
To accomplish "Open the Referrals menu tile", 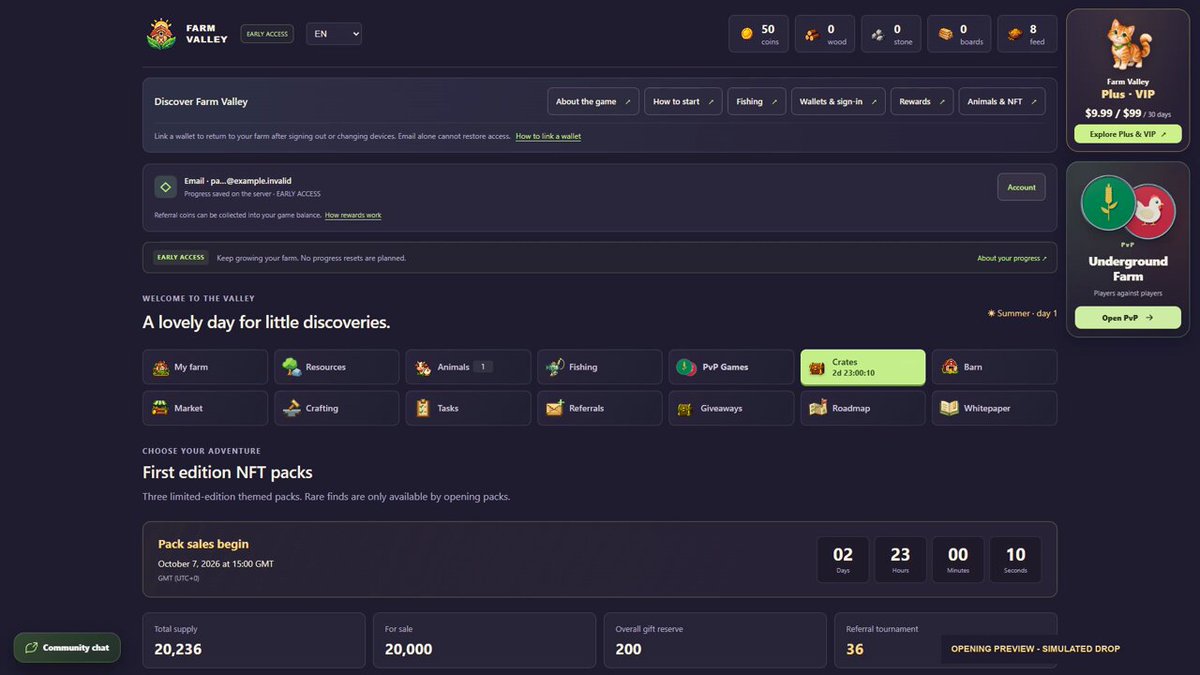I will 599,408.
